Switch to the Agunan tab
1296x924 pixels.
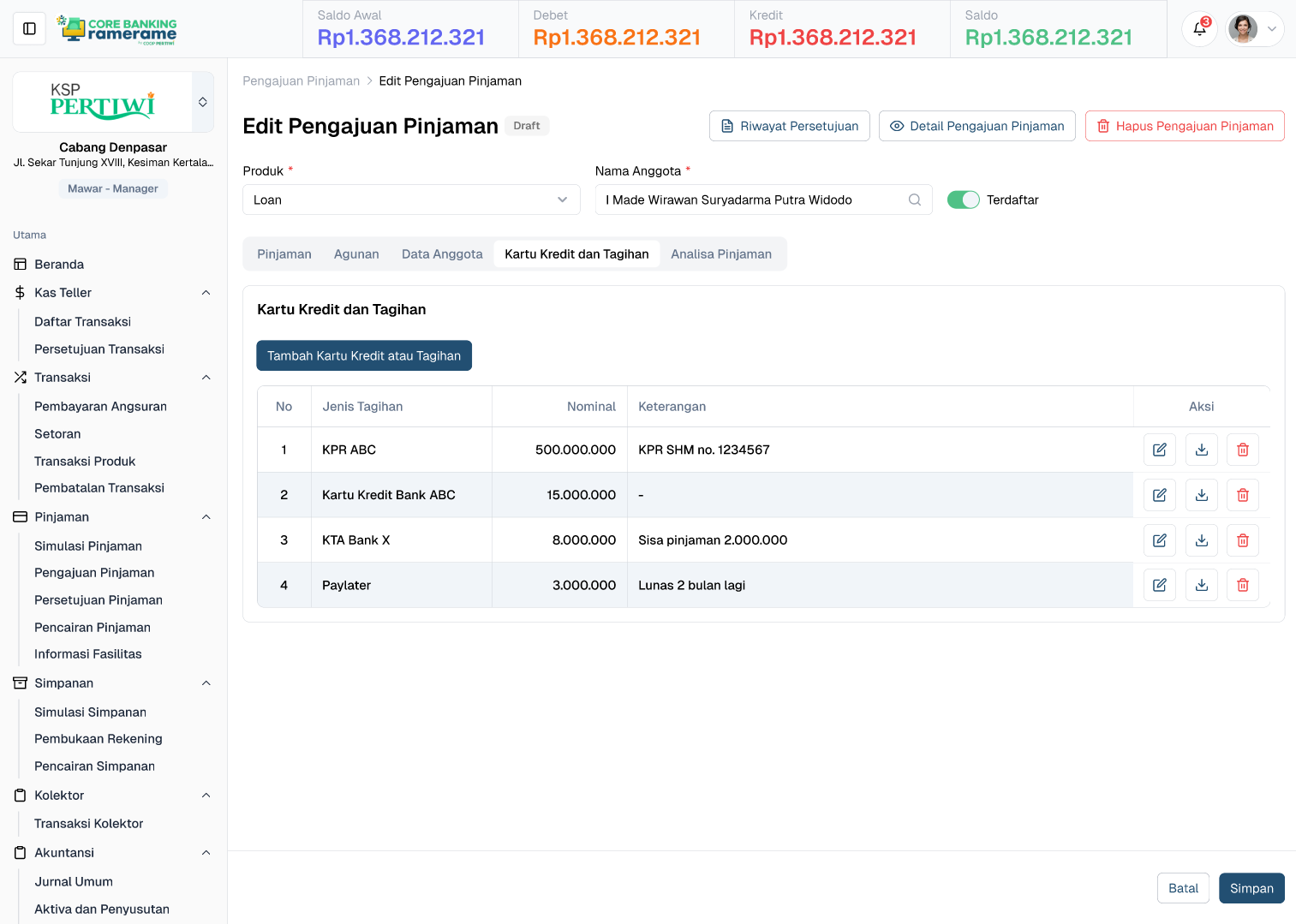click(x=356, y=254)
